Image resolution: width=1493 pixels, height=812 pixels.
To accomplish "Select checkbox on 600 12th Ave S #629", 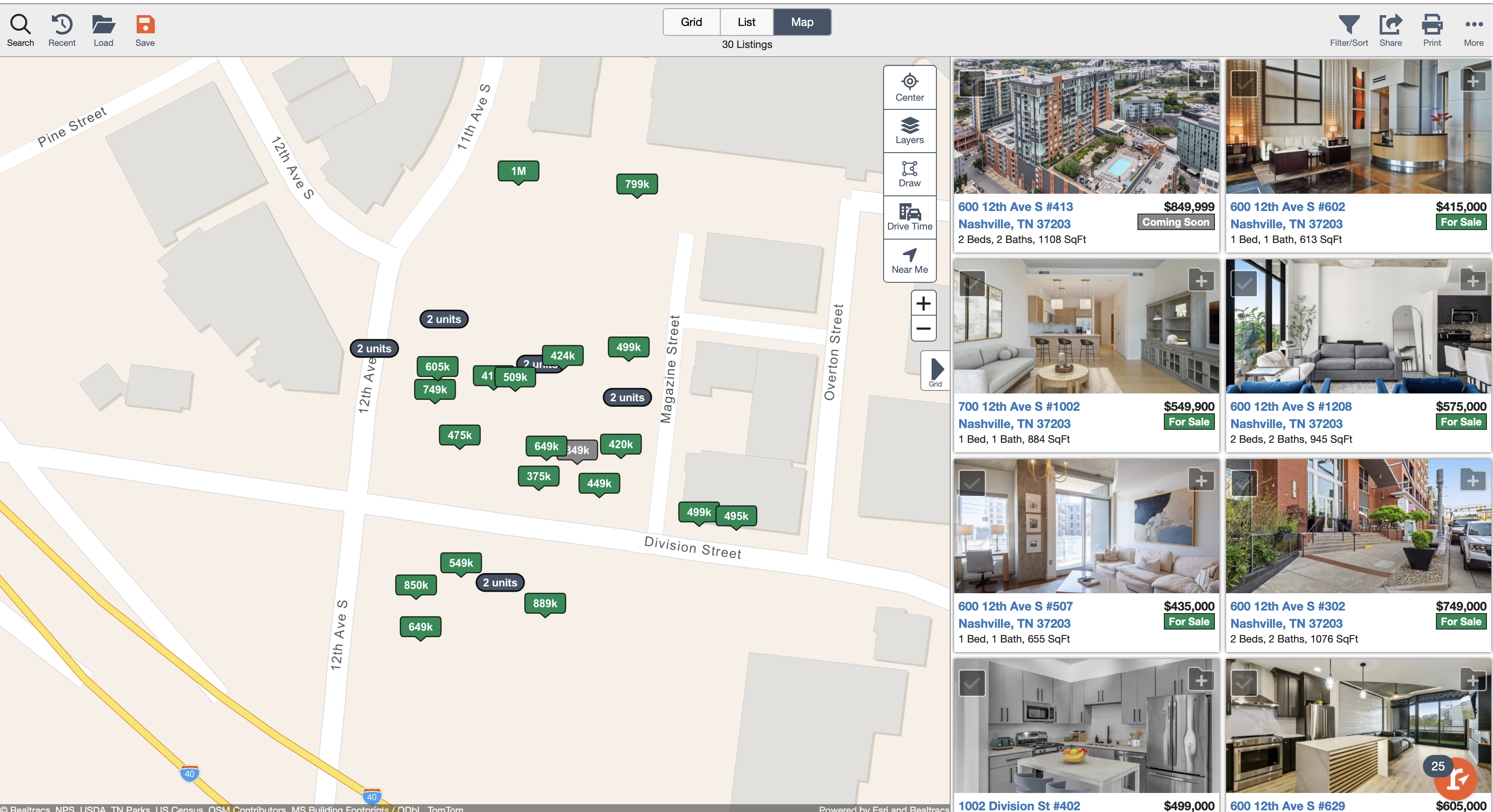I will 1244,683.
